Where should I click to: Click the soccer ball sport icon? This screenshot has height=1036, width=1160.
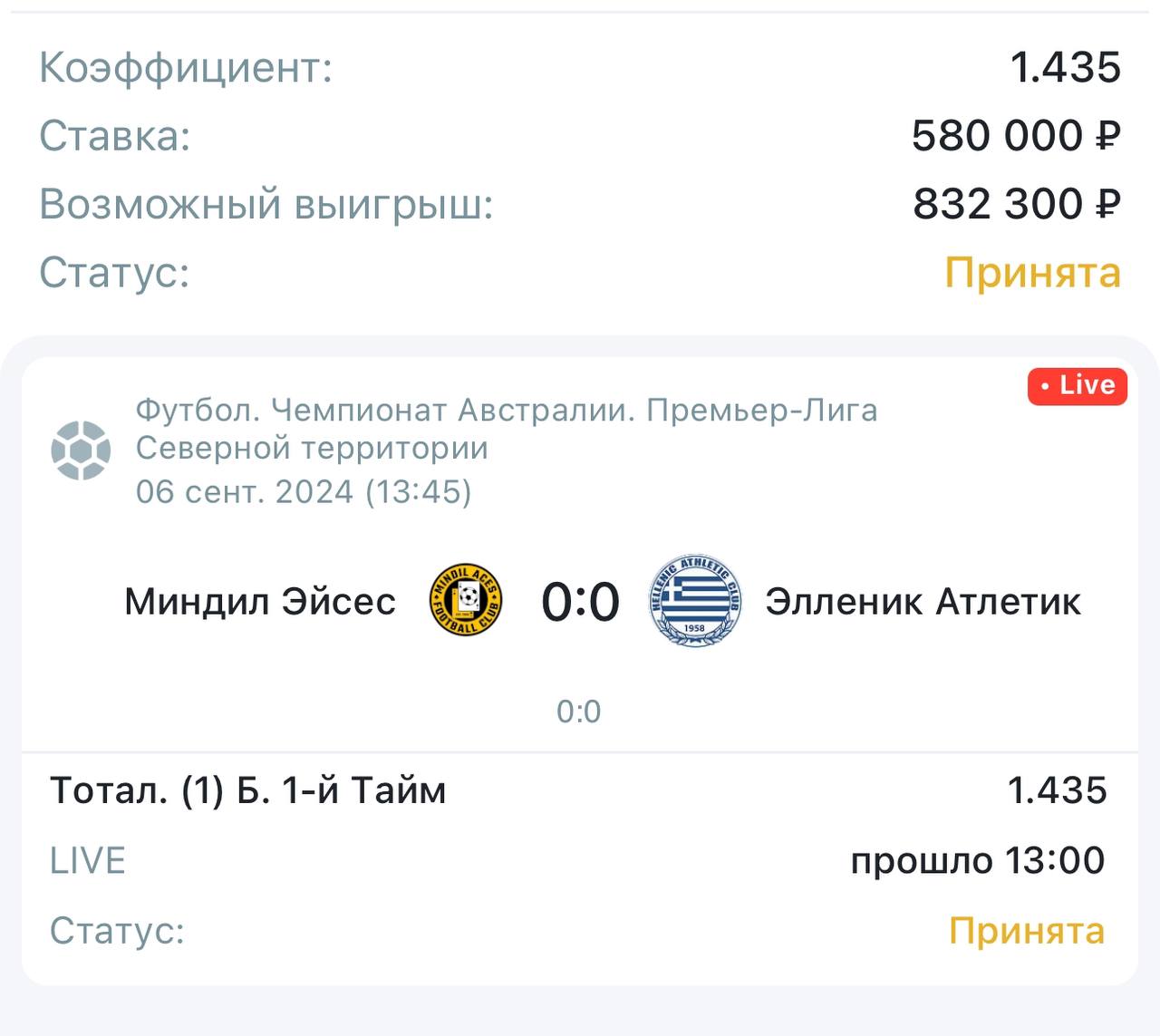tap(81, 450)
